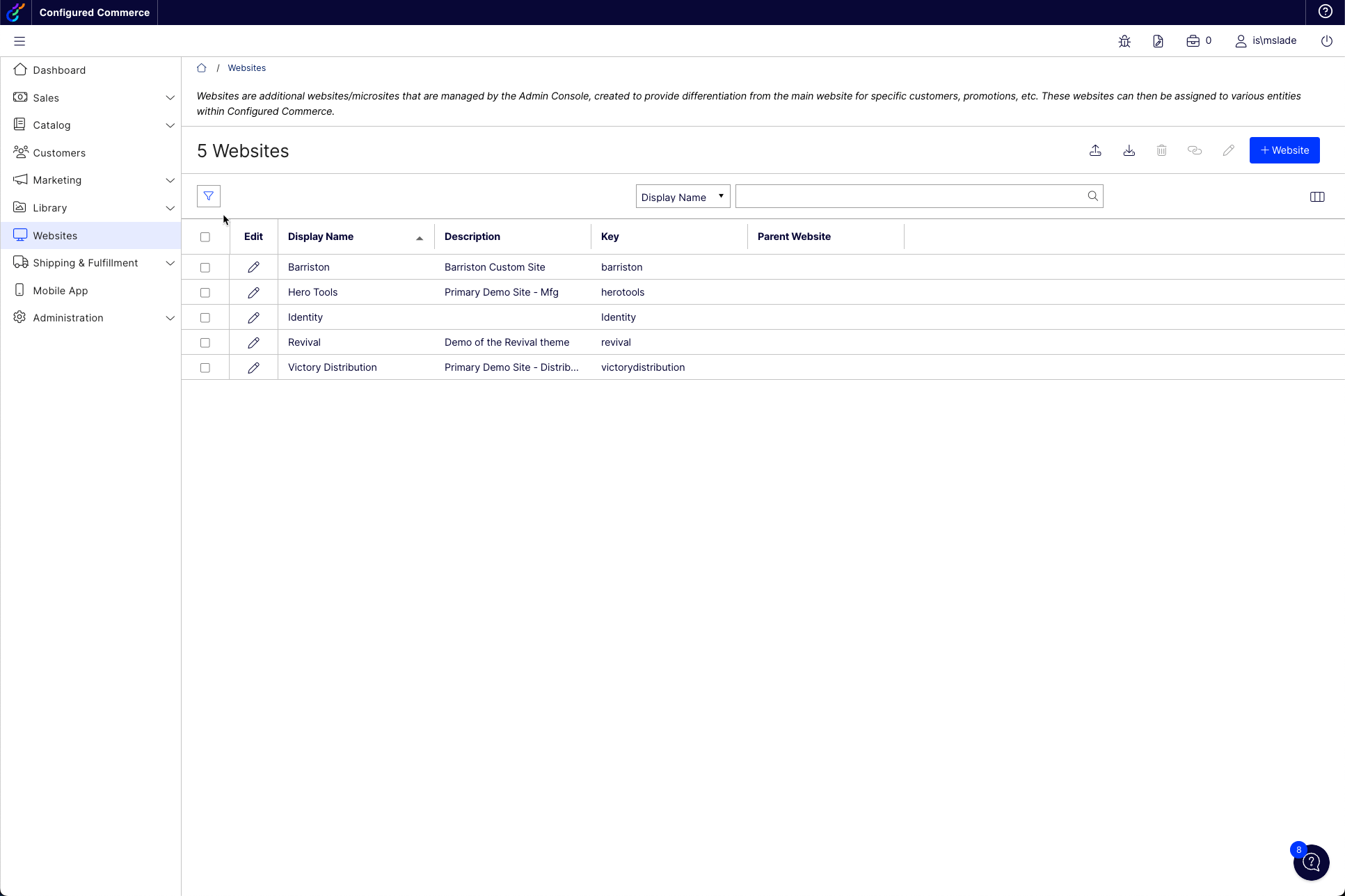Select the Barriston row checkbox
The height and width of the screenshot is (896, 1345).
click(205, 267)
